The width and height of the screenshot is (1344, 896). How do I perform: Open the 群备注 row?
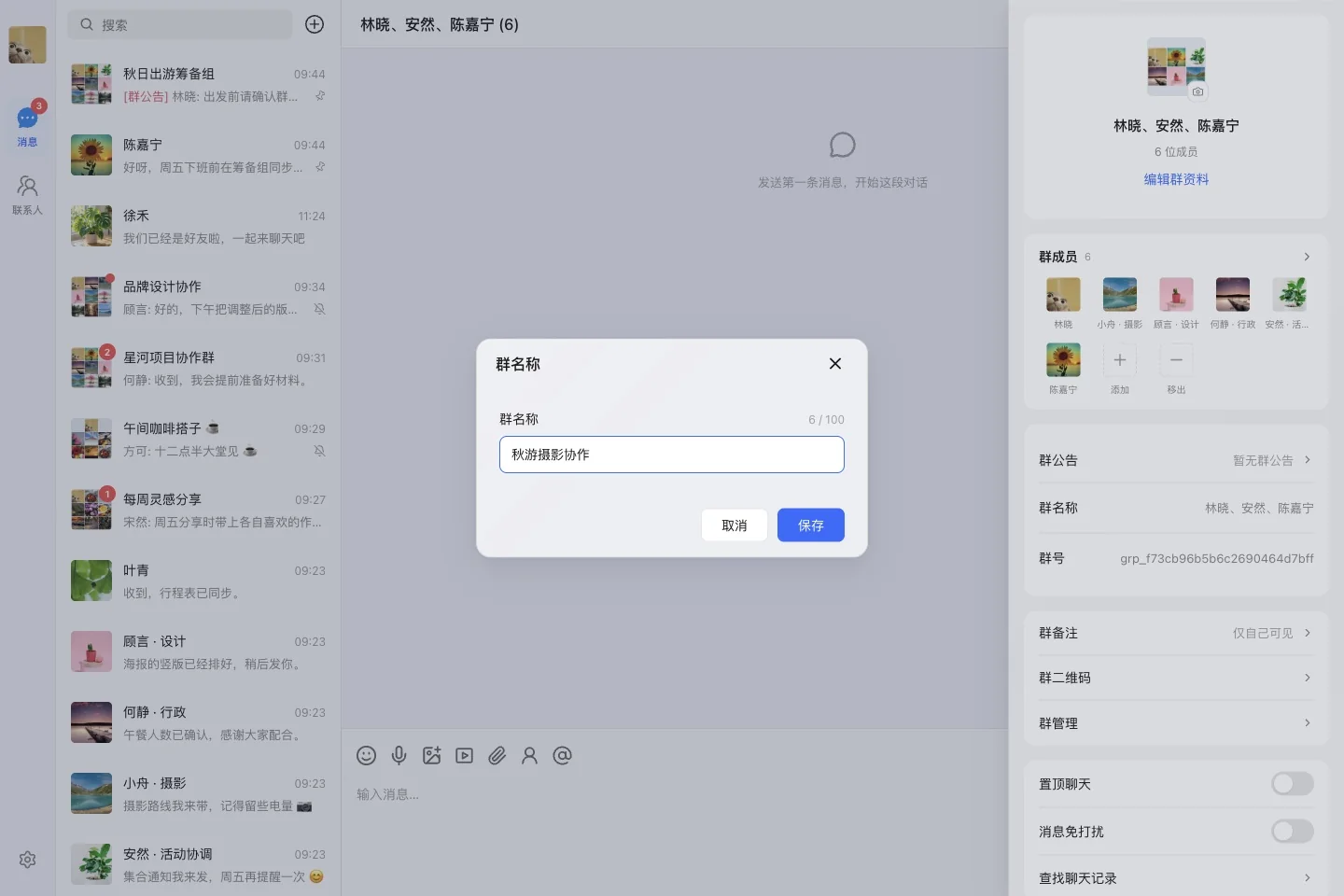click(x=1176, y=633)
